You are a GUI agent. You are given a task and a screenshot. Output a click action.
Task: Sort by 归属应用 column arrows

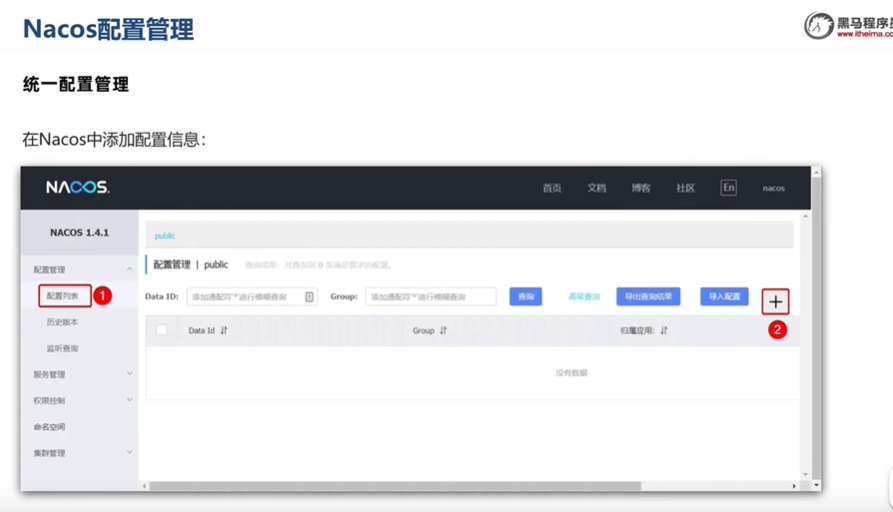click(x=664, y=330)
